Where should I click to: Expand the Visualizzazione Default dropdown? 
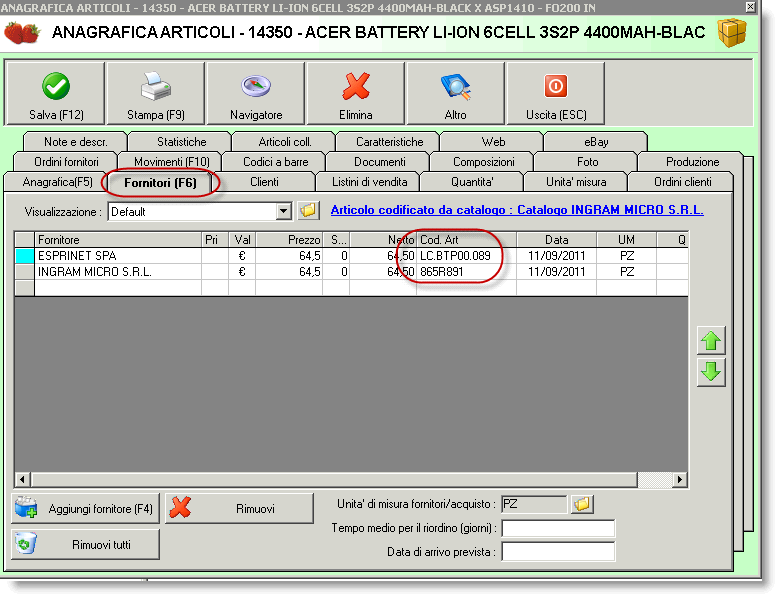(x=283, y=211)
